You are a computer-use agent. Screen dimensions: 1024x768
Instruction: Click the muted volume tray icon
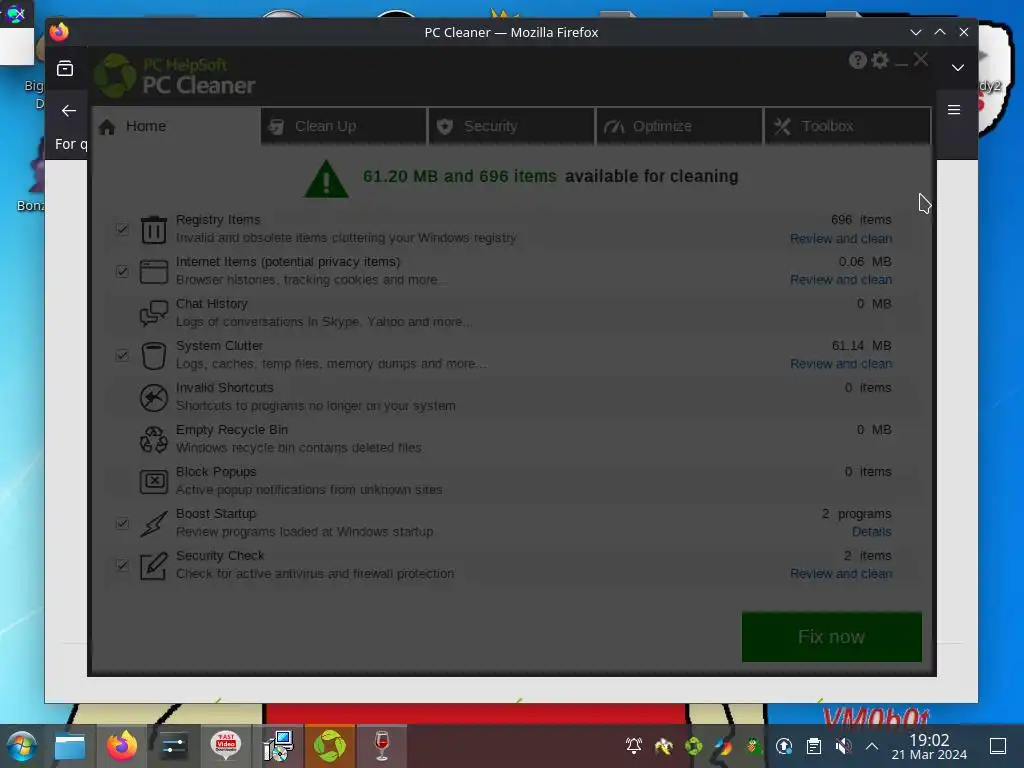pos(843,746)
